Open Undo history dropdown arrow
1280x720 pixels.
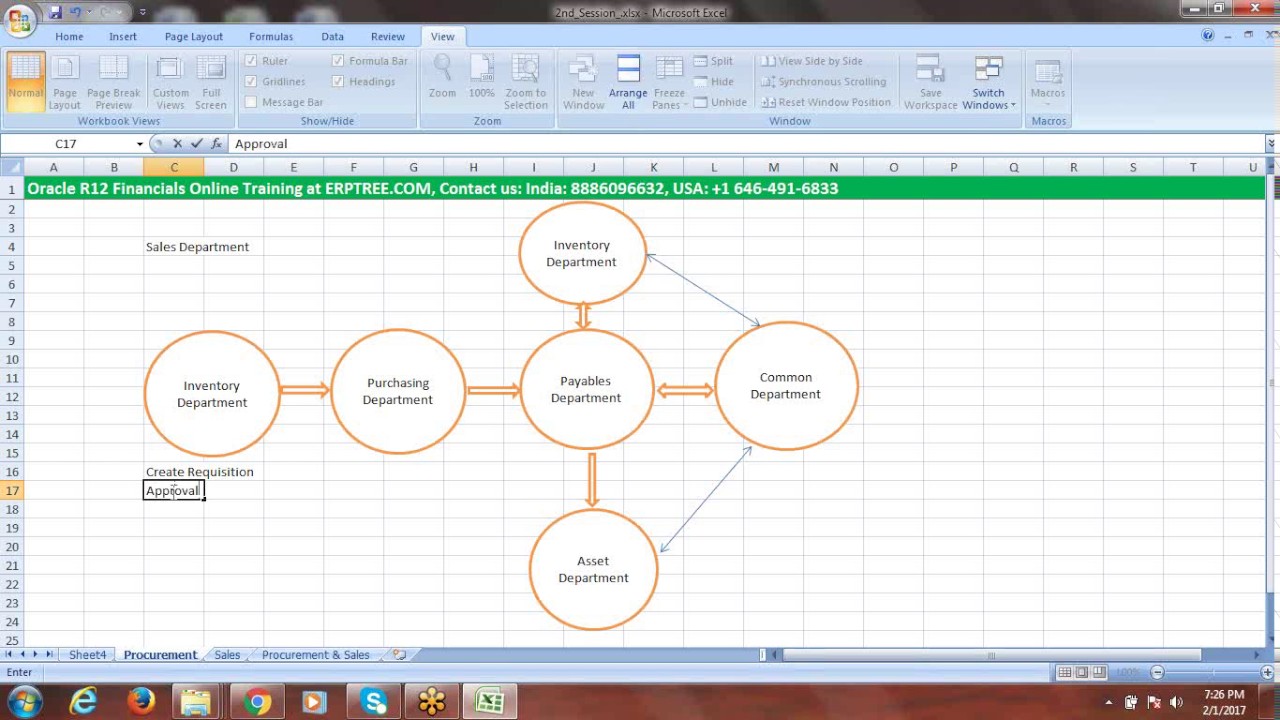click(89, 13)
